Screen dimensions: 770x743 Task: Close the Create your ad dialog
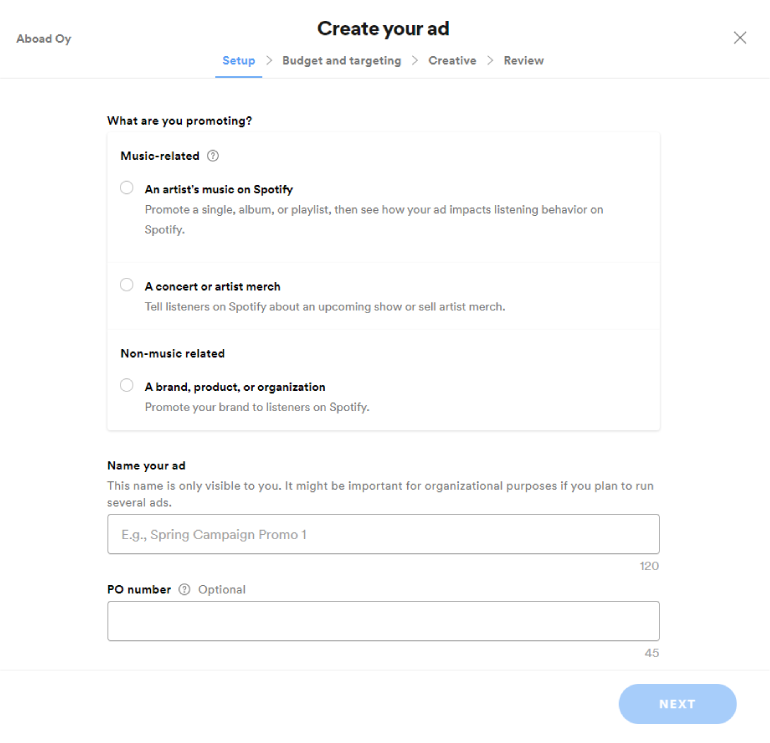[x=740, y=38]
